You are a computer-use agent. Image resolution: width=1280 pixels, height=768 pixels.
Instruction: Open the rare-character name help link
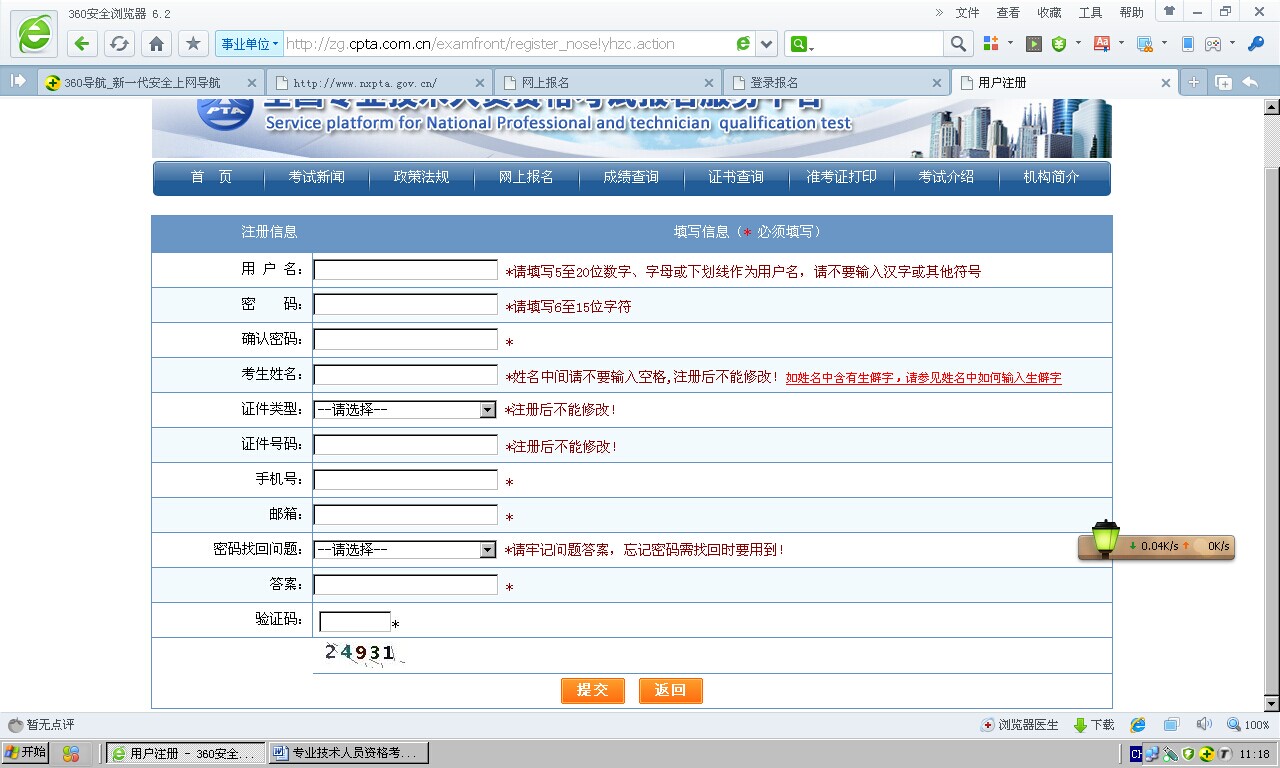click(x=923, y=378)
